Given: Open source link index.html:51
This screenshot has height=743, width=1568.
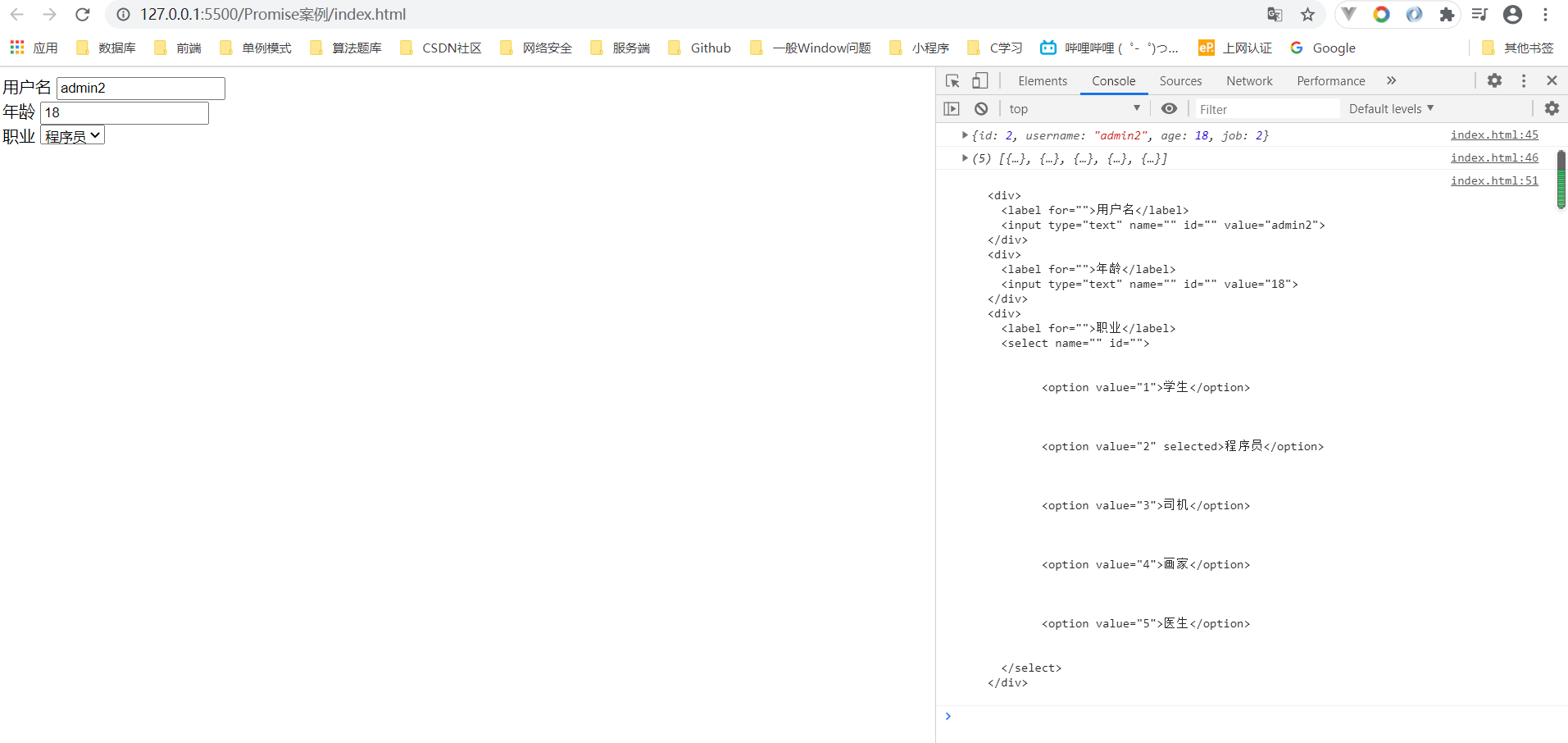Looking at the screenshot, I should click(x=1494, y=181).
